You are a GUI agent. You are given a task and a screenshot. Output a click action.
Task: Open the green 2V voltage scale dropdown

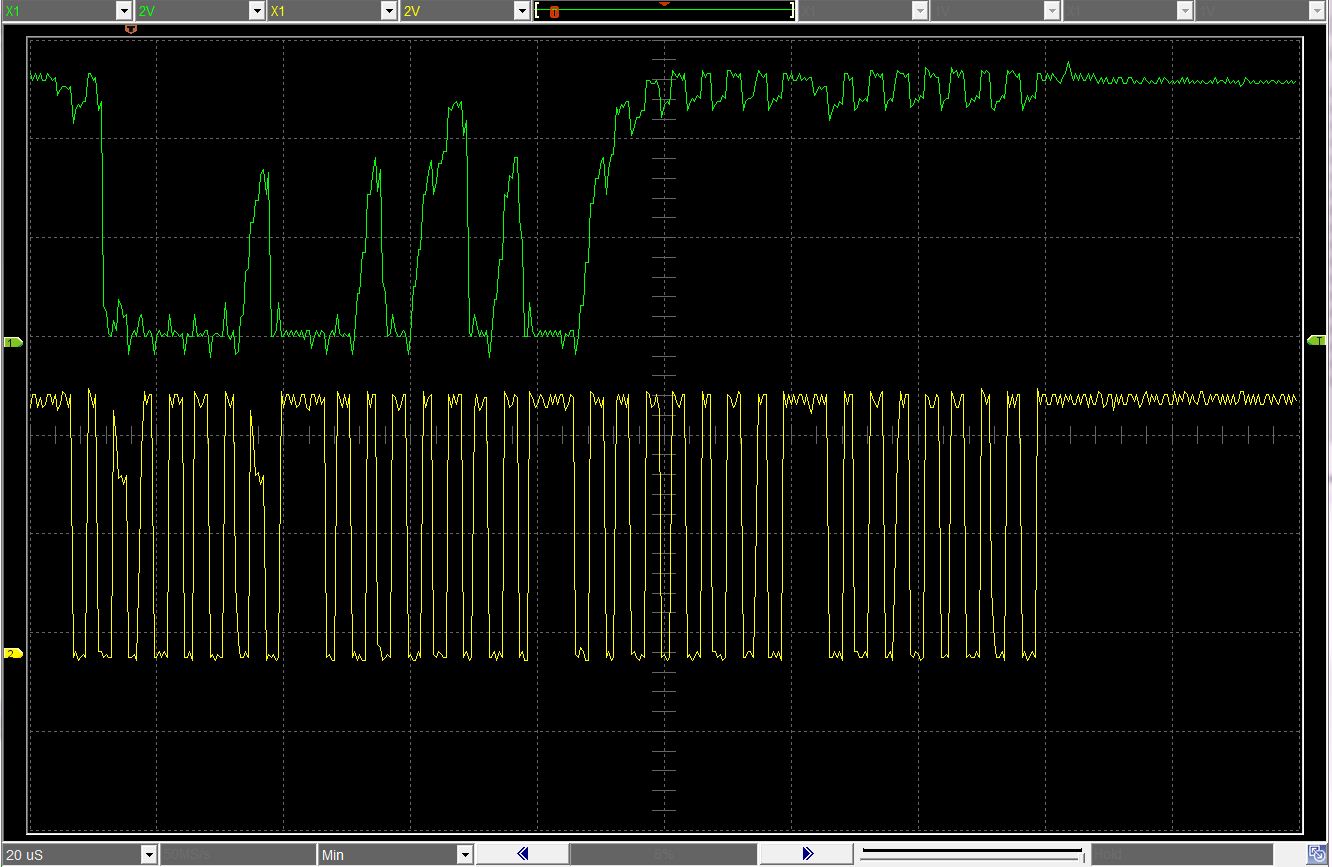(256, 11)
